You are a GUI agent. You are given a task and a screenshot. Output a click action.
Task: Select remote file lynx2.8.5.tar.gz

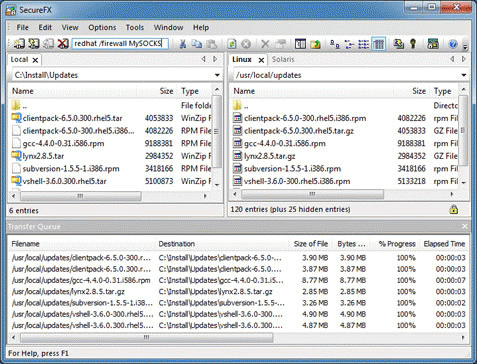pyautogui.click(x=270, y=156)
